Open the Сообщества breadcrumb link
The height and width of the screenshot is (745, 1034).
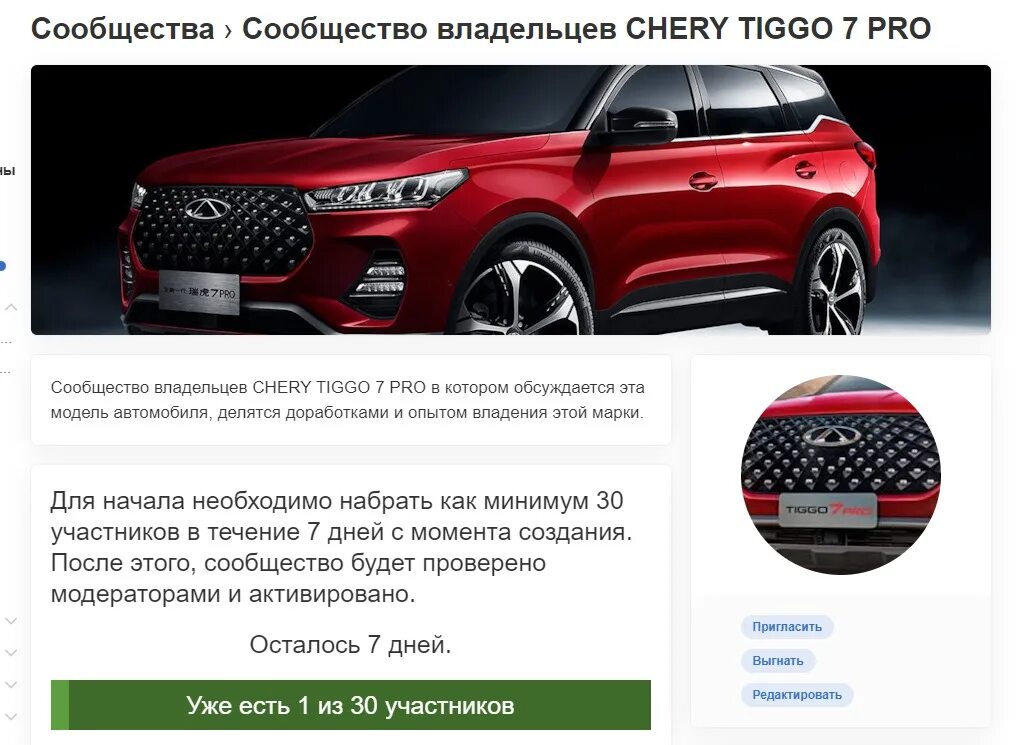[123, 29]
